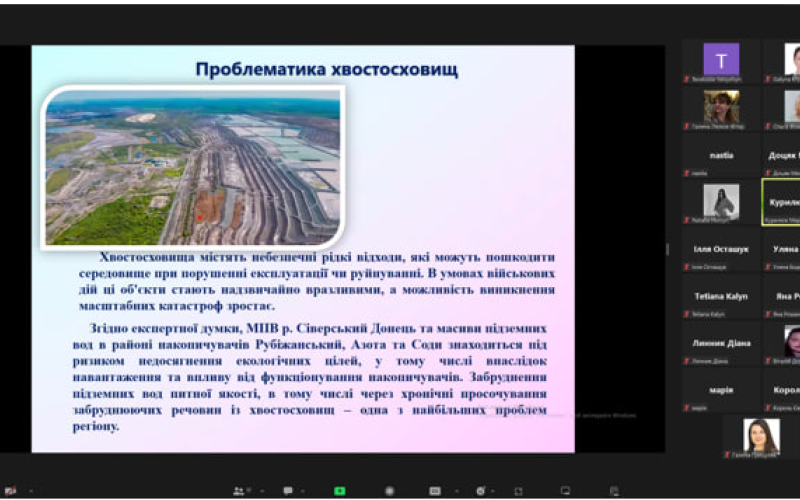Select Tetiana Kalyn participant tile

(x=721, y=296)
